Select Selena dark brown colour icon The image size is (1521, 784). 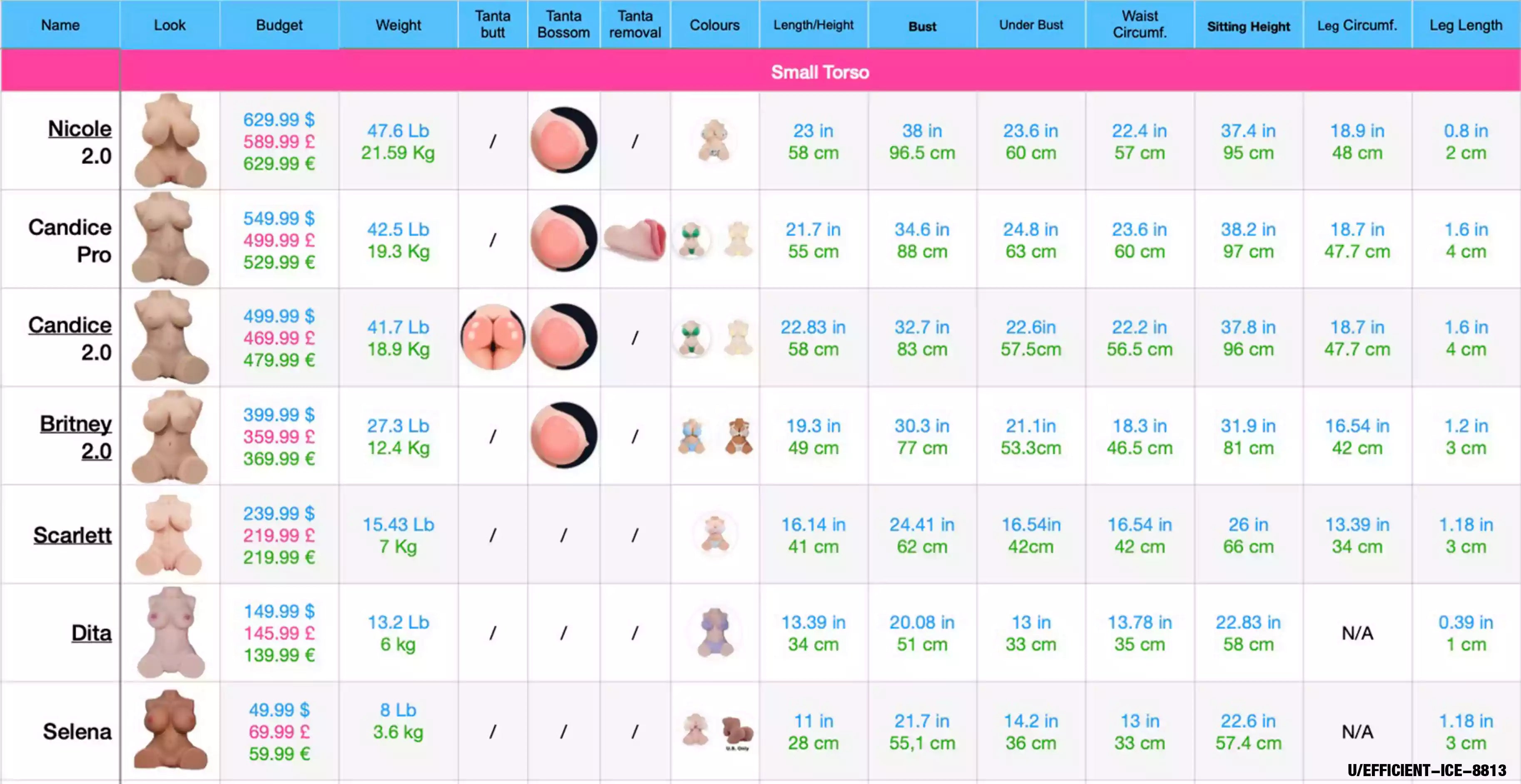pos(737,730)
